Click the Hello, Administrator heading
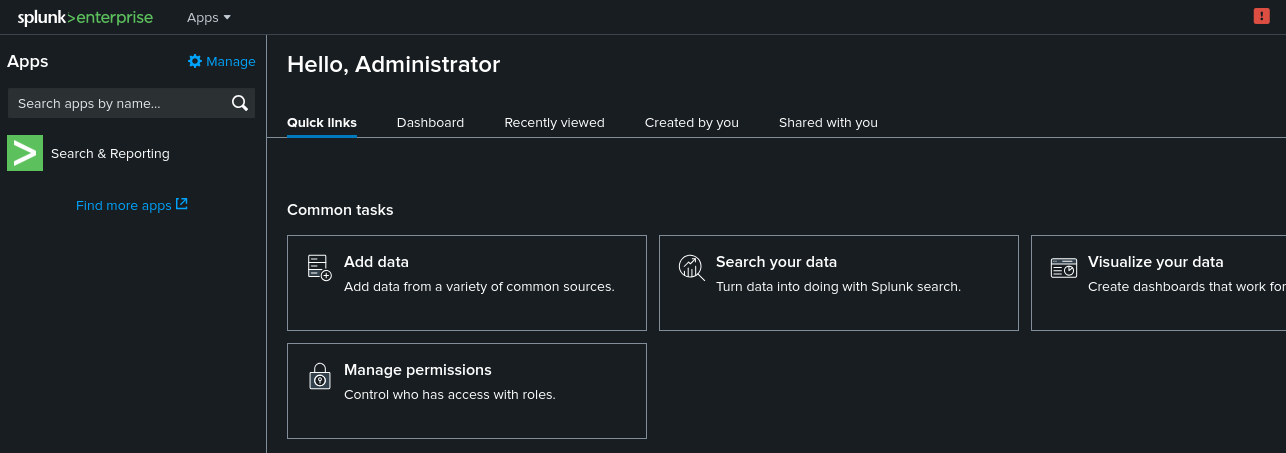This screenshot has height=453, width=1286. pos(393,64)
